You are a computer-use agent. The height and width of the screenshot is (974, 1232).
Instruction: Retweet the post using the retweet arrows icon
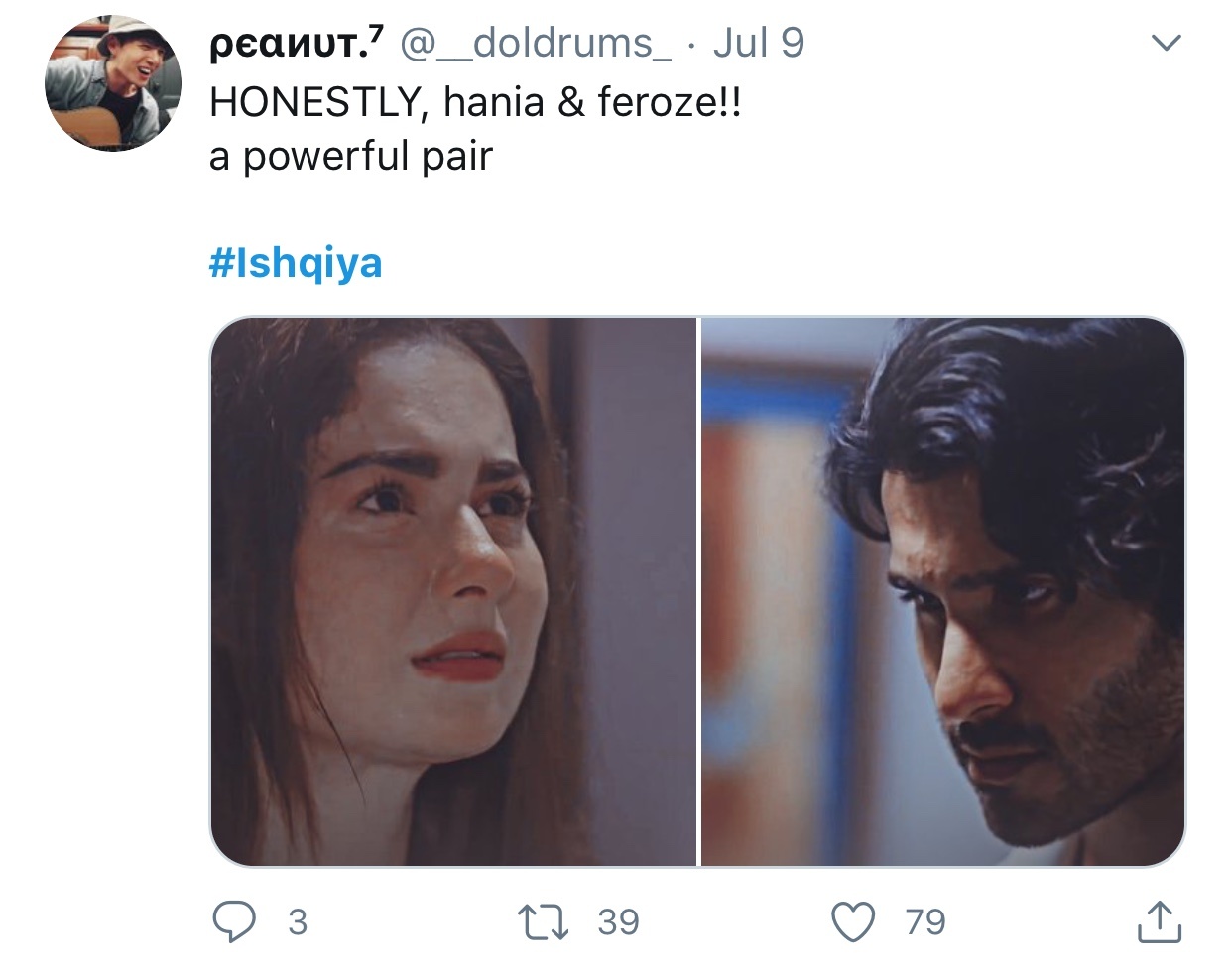click(545, 922)
